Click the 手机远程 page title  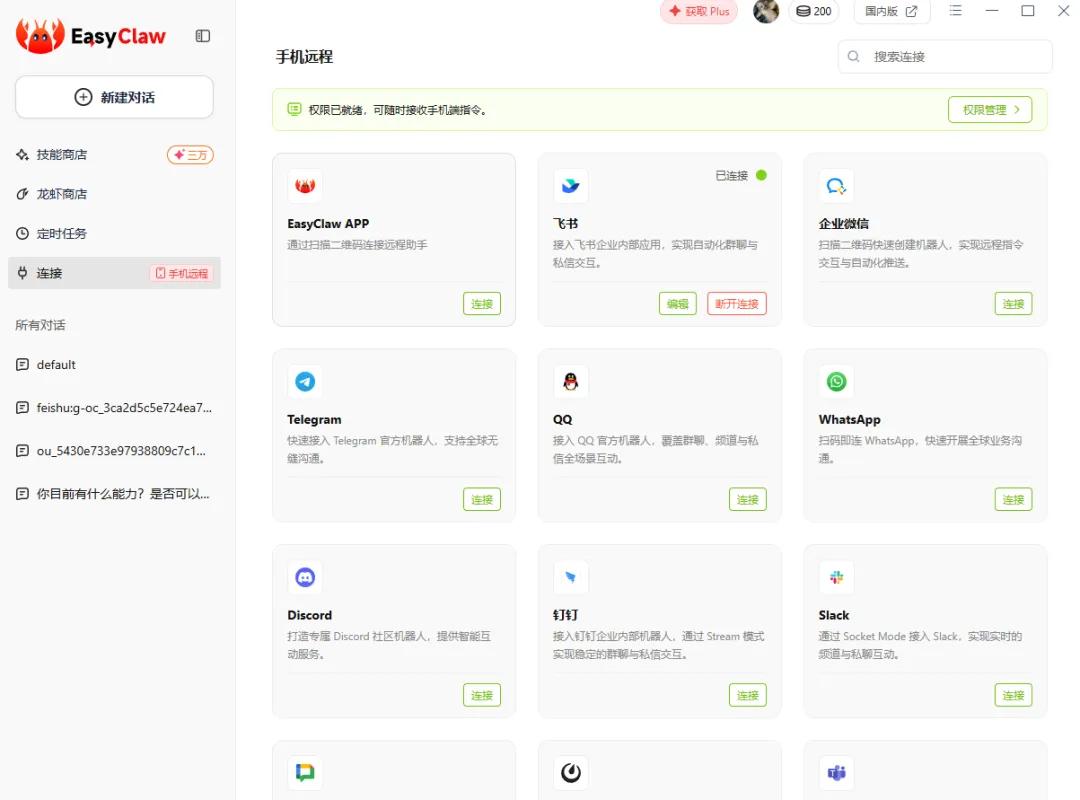pos(304,57)
